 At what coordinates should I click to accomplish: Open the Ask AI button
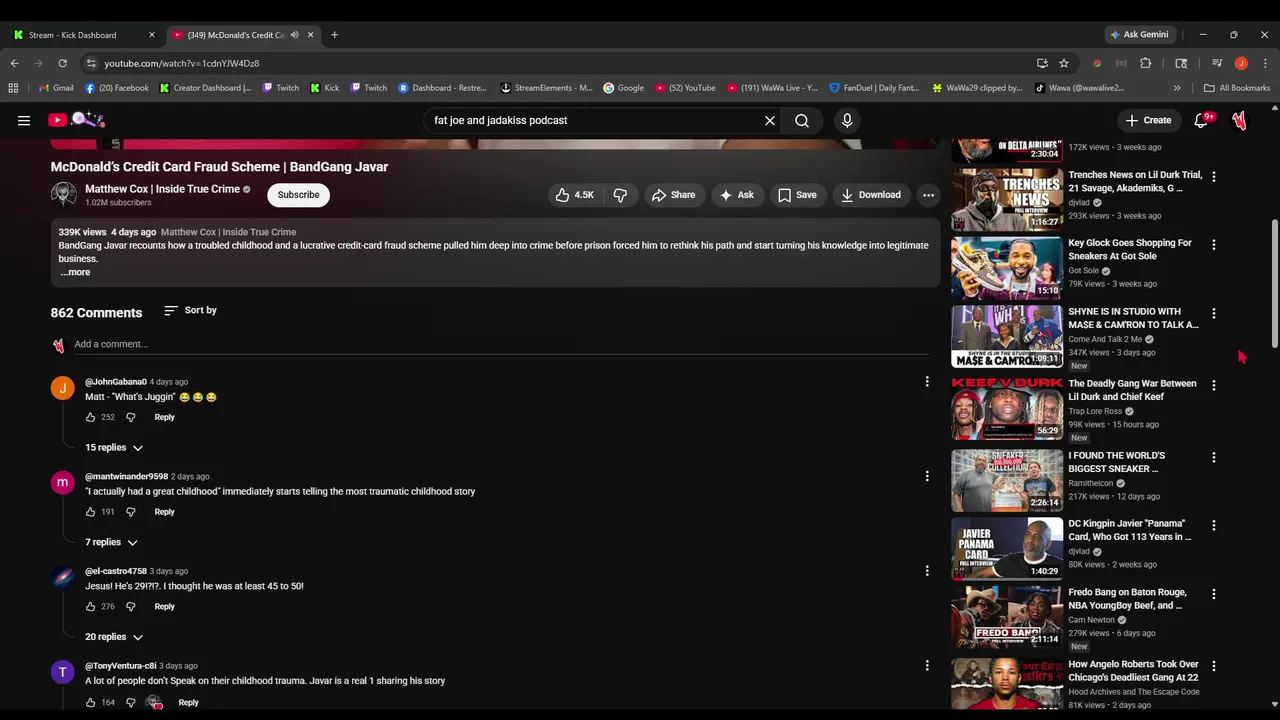[x=737, y=195]
